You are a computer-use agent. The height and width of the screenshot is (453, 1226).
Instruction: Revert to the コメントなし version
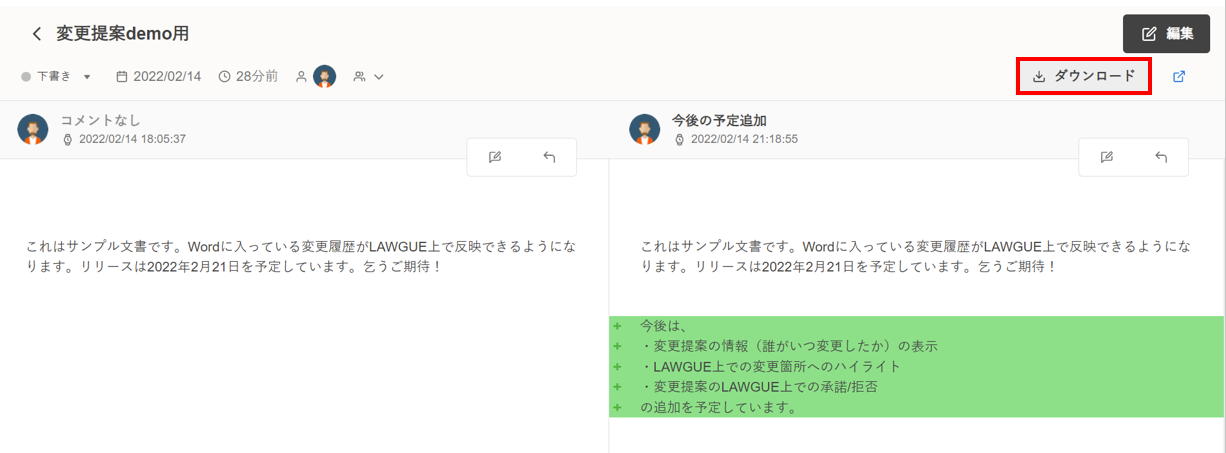pyautogui.click(x=549, y=157)
